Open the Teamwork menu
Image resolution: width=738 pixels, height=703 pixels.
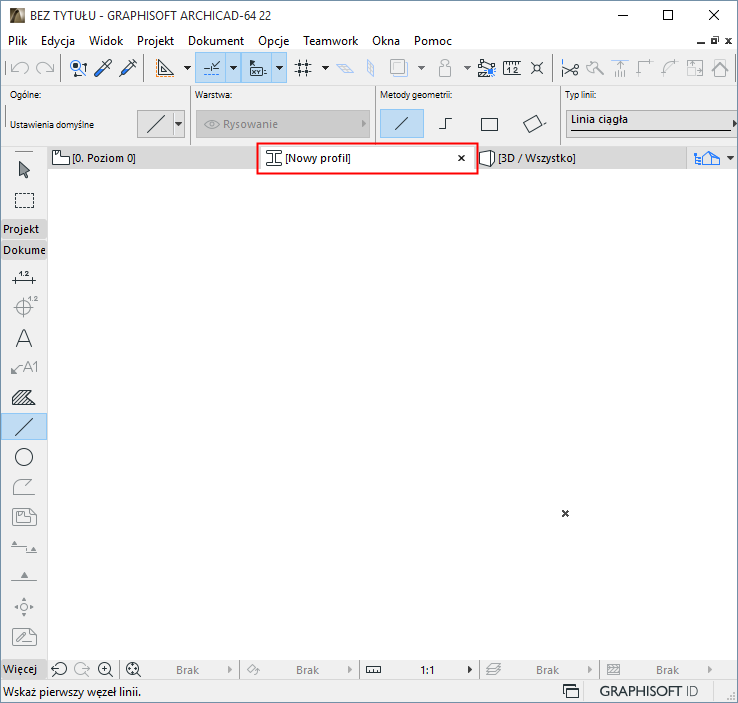pos(330,41)
